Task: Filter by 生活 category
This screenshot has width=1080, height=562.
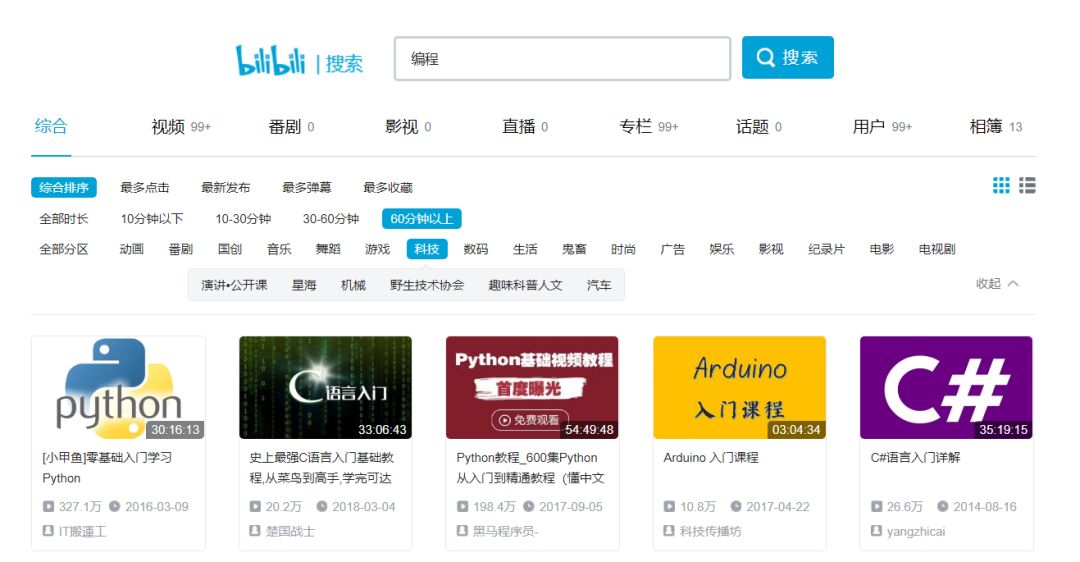Action: [525, 249]
